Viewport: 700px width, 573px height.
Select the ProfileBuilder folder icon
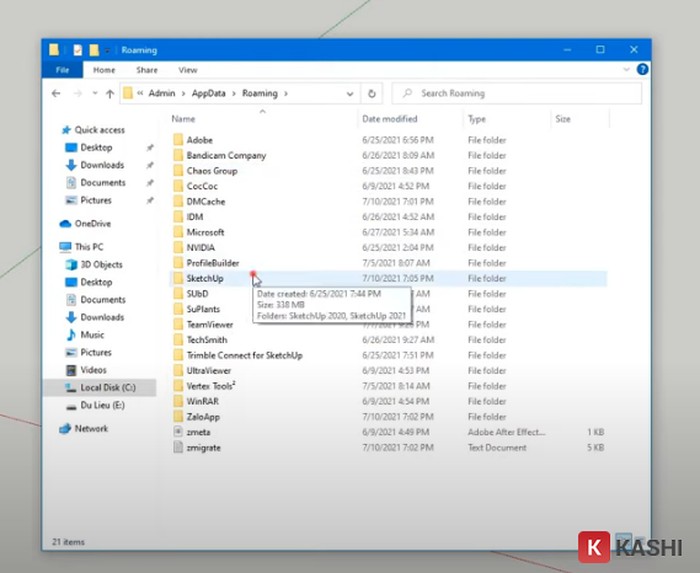tap(178, 263)
